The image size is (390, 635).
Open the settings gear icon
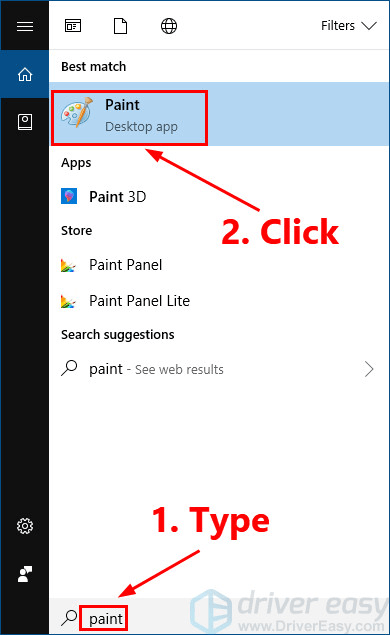coord(25,526)
